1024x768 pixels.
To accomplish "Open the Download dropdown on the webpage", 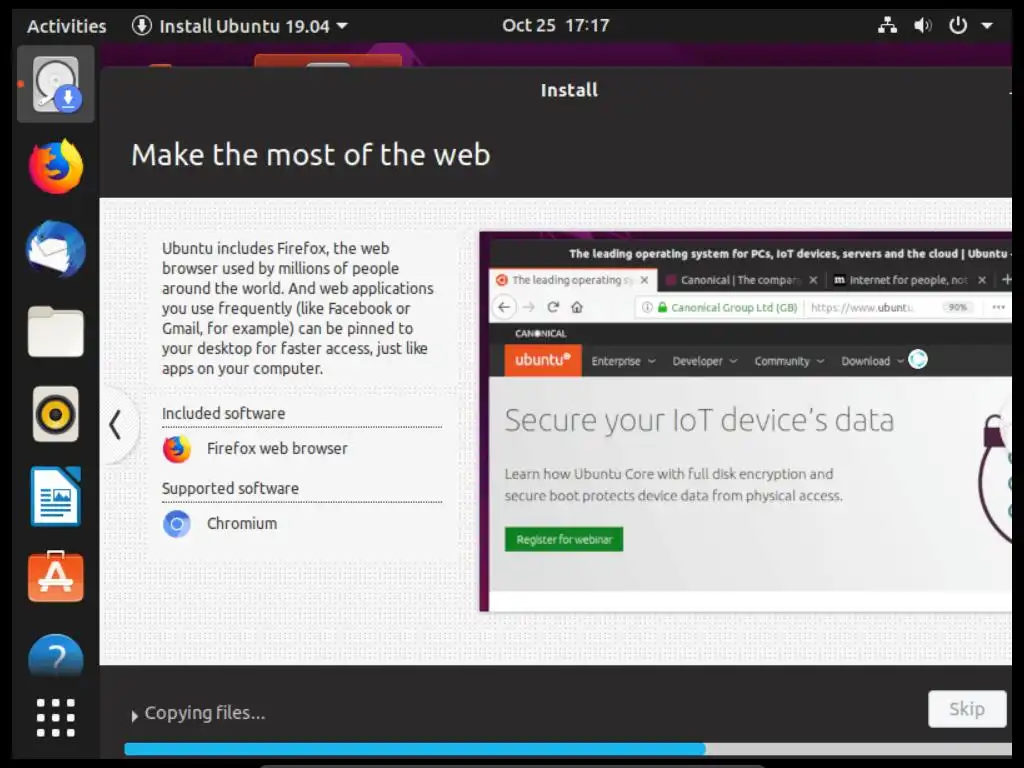I will (872, 361).
